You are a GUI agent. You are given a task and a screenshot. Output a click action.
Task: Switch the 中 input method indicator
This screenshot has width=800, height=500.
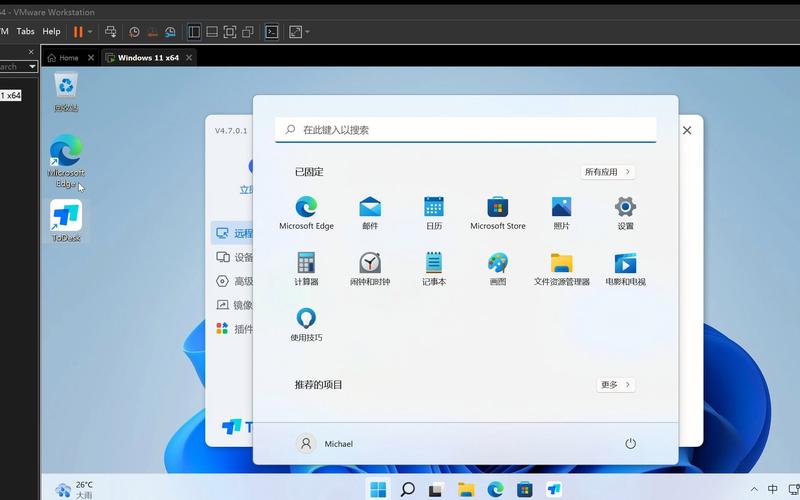click(x=773, y=489)
